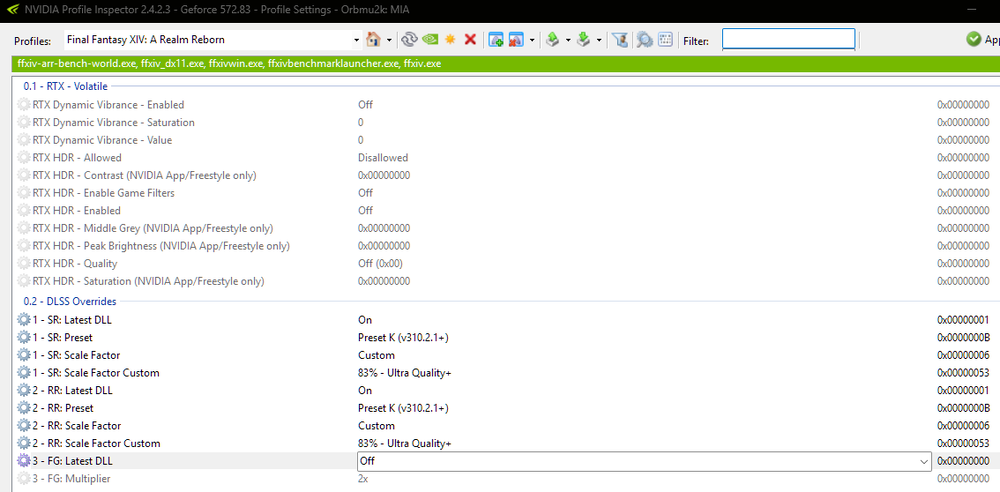1000x492 pixels.
Task: Click into the Filter text field
Action: [x=788, y=40]
